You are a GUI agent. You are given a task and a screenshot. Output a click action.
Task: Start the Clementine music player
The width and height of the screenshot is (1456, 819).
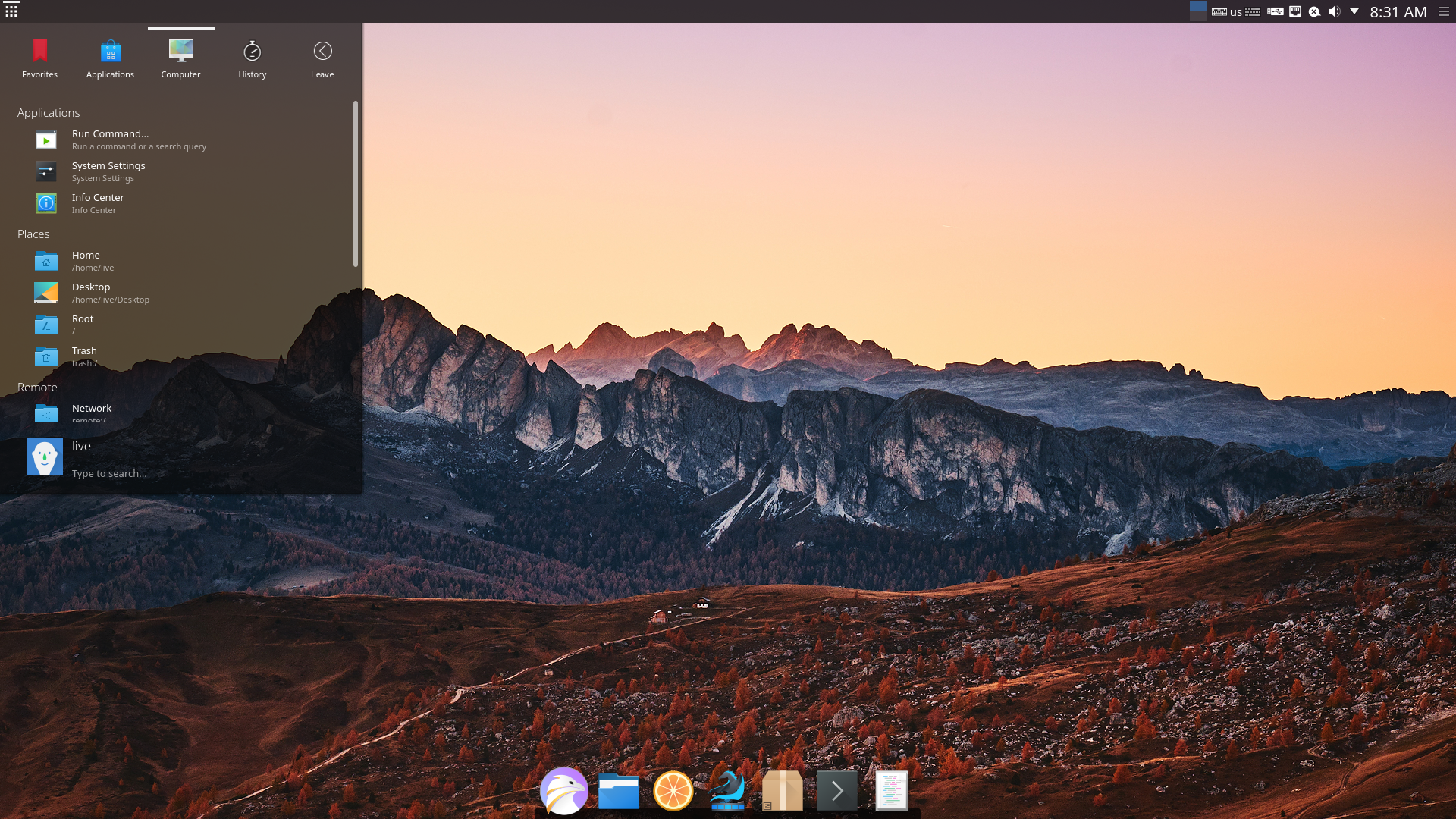(673, 790)
